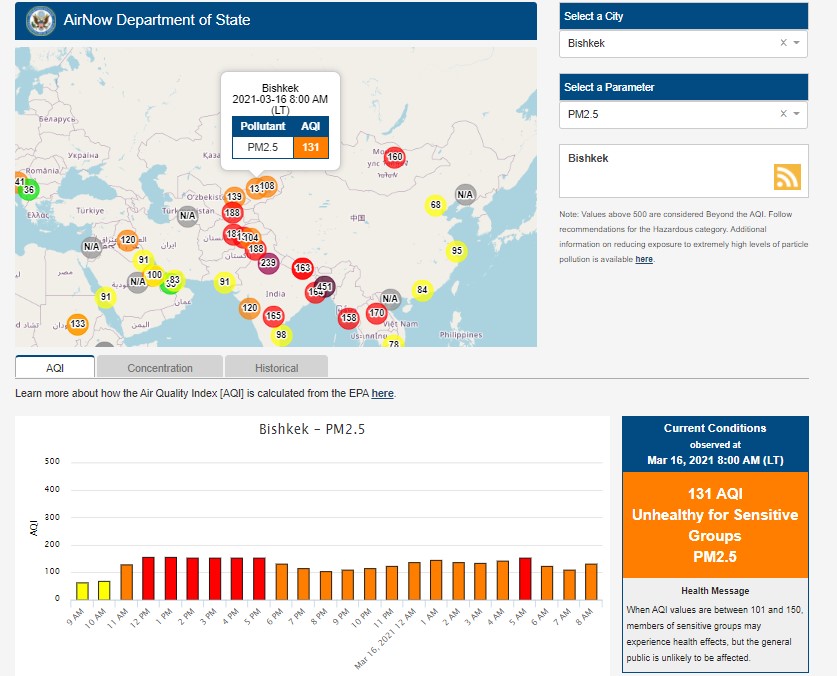Remove the PM2.5 parameter selection
Screen dimensions: 837x676
pyautogui.click(x=783, y=114)
